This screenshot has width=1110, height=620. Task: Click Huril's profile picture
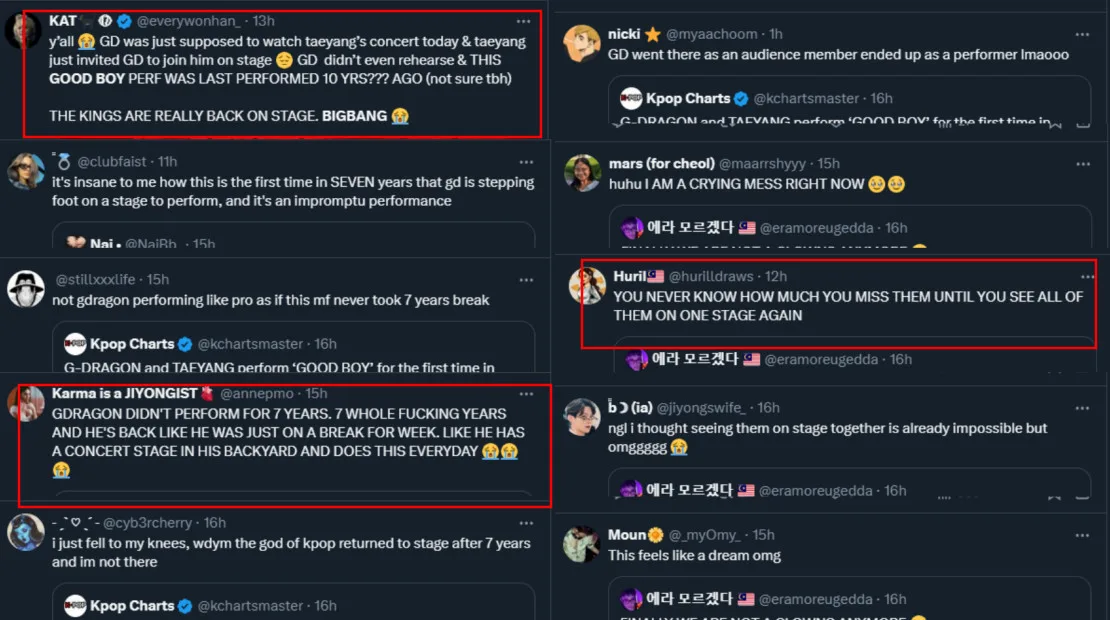tap(587, 286)
